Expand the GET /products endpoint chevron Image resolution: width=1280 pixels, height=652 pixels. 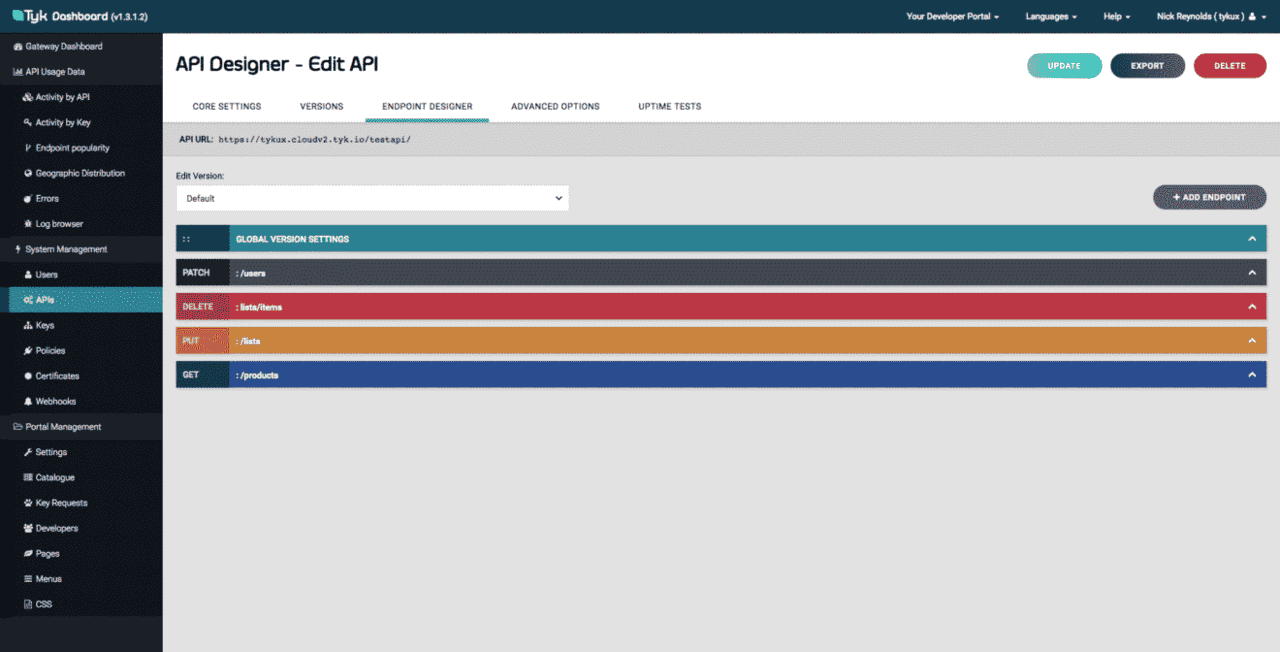pos(1251,375)
